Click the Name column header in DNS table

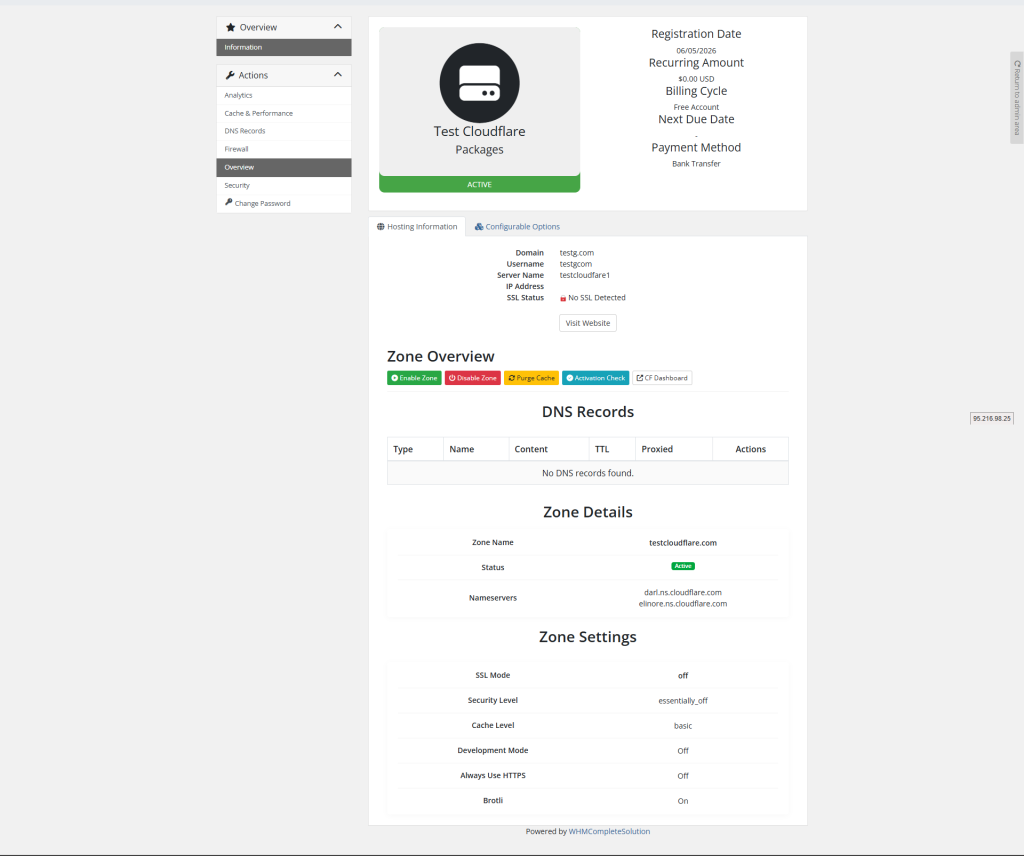pyautogui.click(x=476, y=449)
